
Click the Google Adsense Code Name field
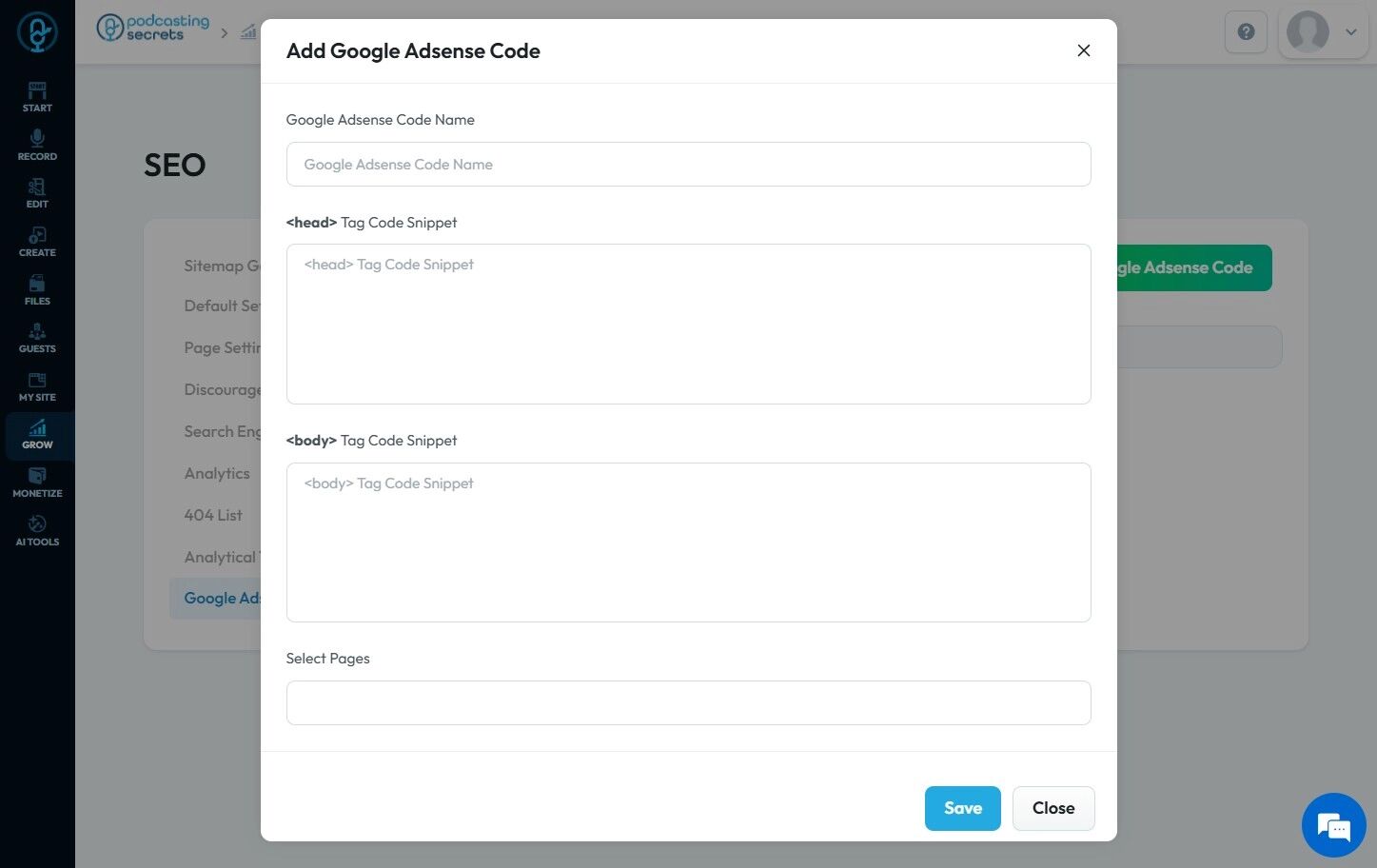coord(688,165)
